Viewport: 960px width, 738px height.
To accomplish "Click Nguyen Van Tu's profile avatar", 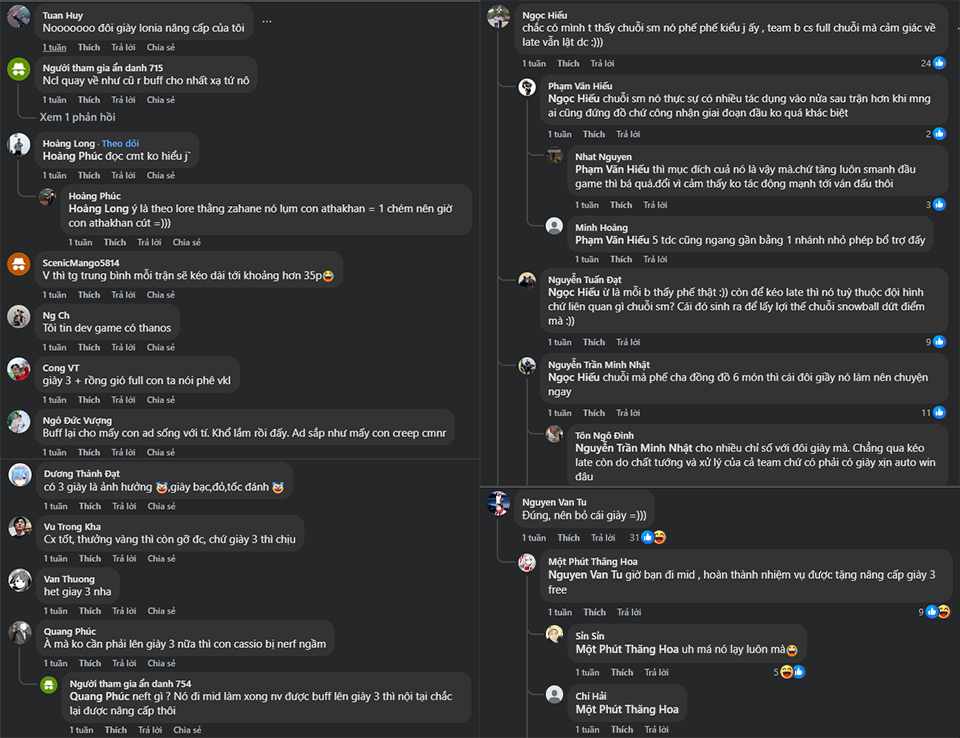I will coord(499,503).
